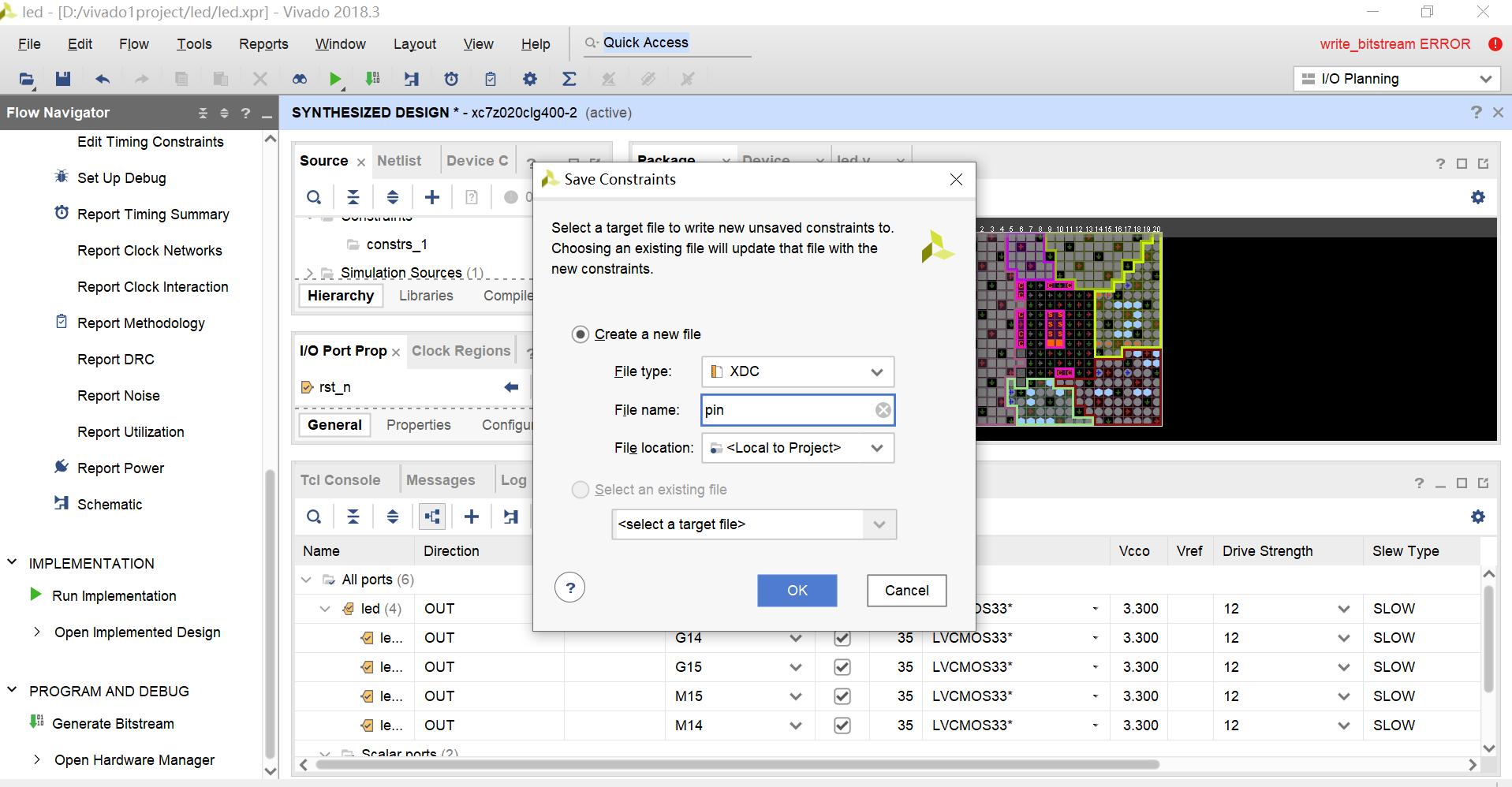Expand Open Implemented Design item
Screen dimensions: 1512x787
[36, 632]
